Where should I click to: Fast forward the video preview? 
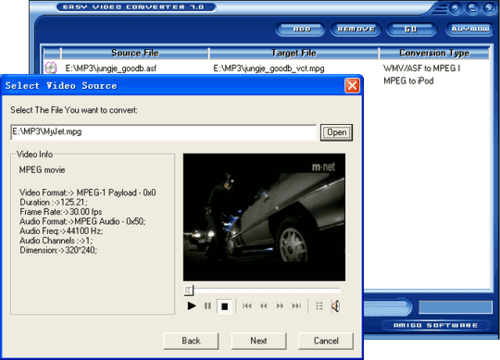(x=280, y=306)
